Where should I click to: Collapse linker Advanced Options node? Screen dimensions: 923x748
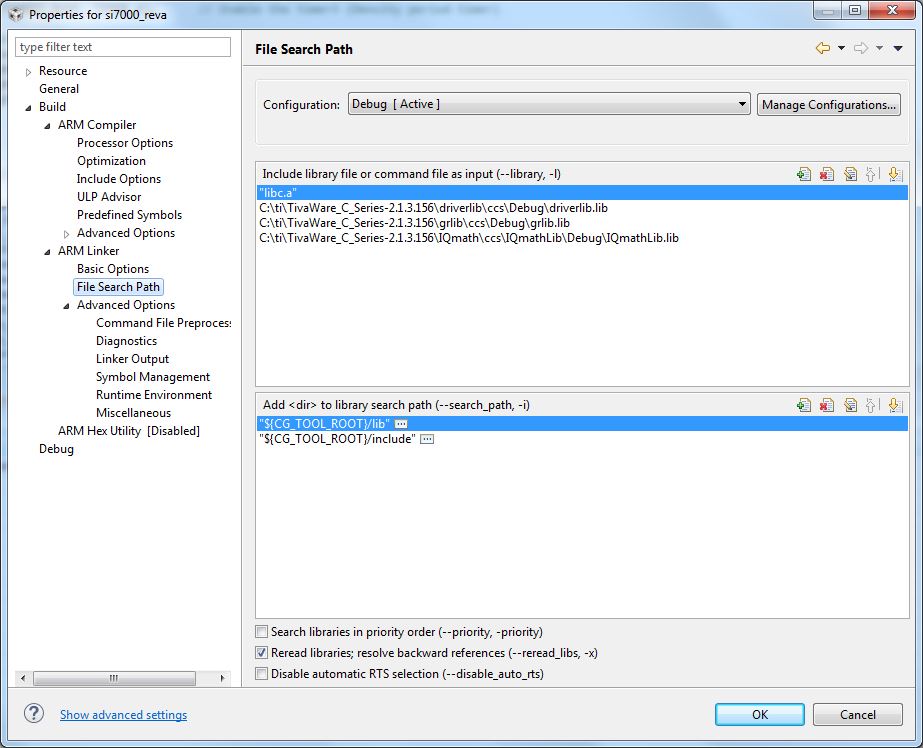pos(66,306)
